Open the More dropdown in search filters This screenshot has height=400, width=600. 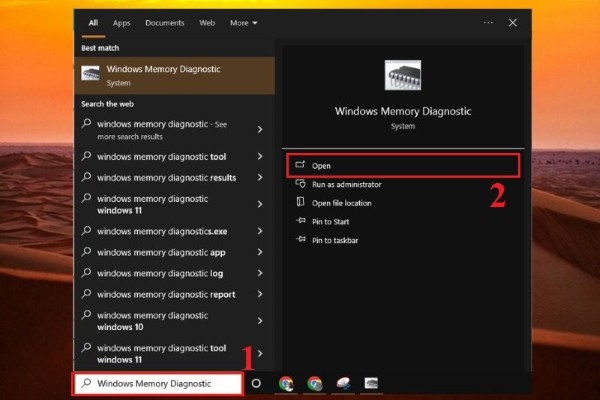tap(243, 23)
